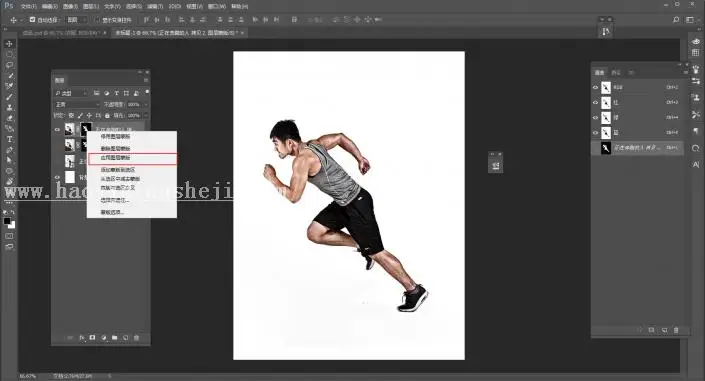Open the 文件(F) menu
Image resolution: width=705 pixels, height=381 pixels.
tap(28, 6)
